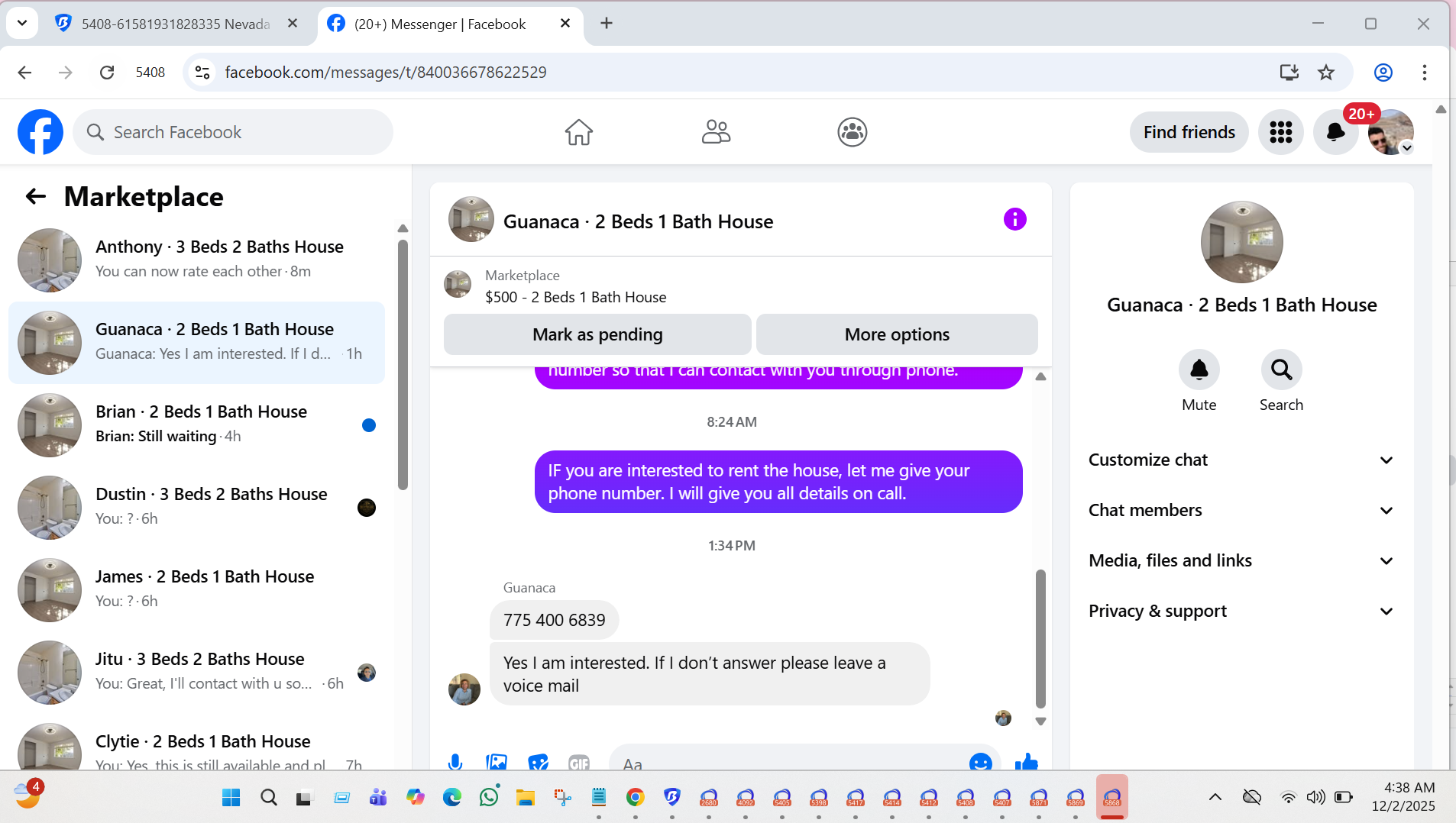Click Guanaca's avatar beside the message
This screenshot has height=823, width=1456.
tap(464, 689)
